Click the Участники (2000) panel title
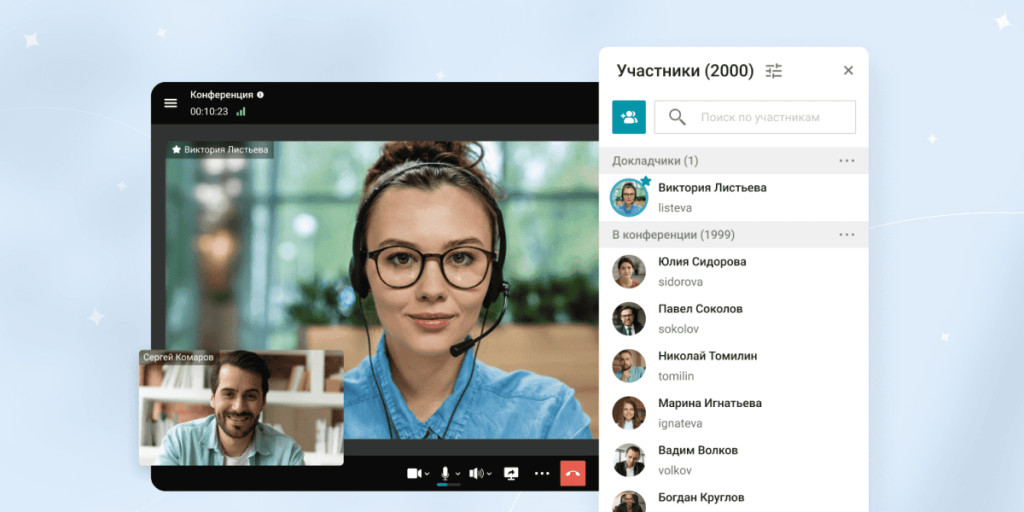This screenshot has width=1024, height=512. 685,71
